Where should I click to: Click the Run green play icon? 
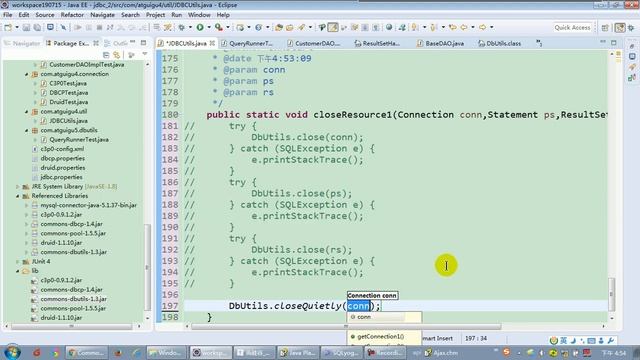tap(200, 27)
